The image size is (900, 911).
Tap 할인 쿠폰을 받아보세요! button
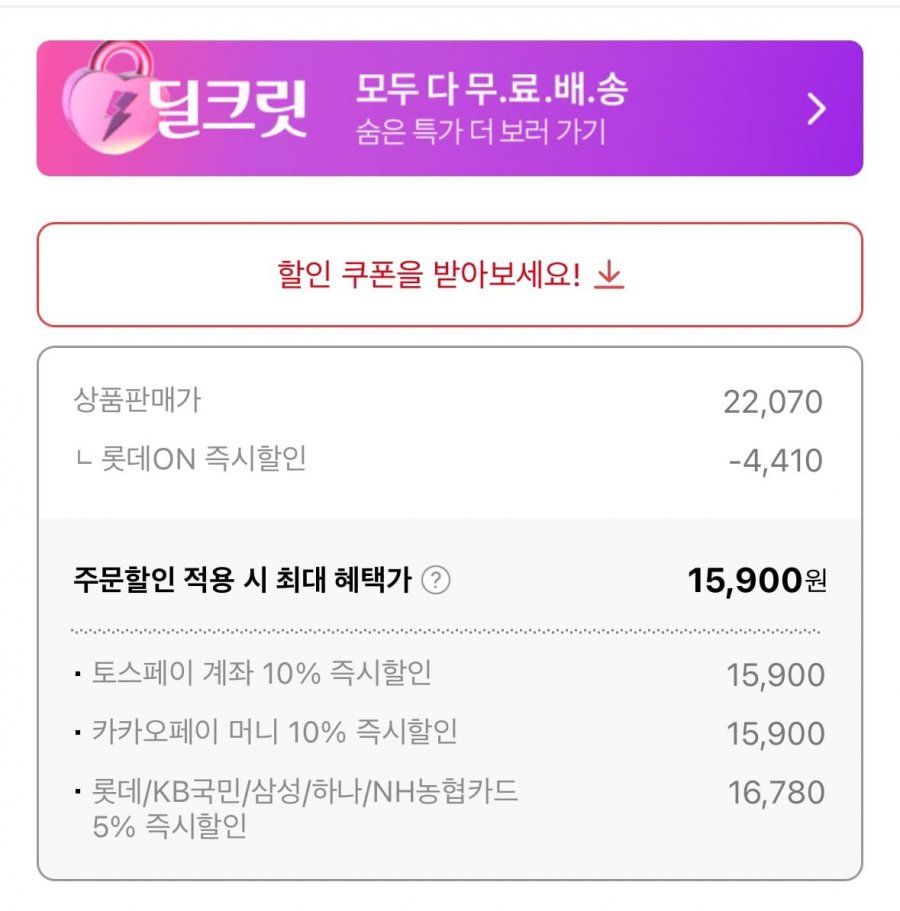pos(450,274)
